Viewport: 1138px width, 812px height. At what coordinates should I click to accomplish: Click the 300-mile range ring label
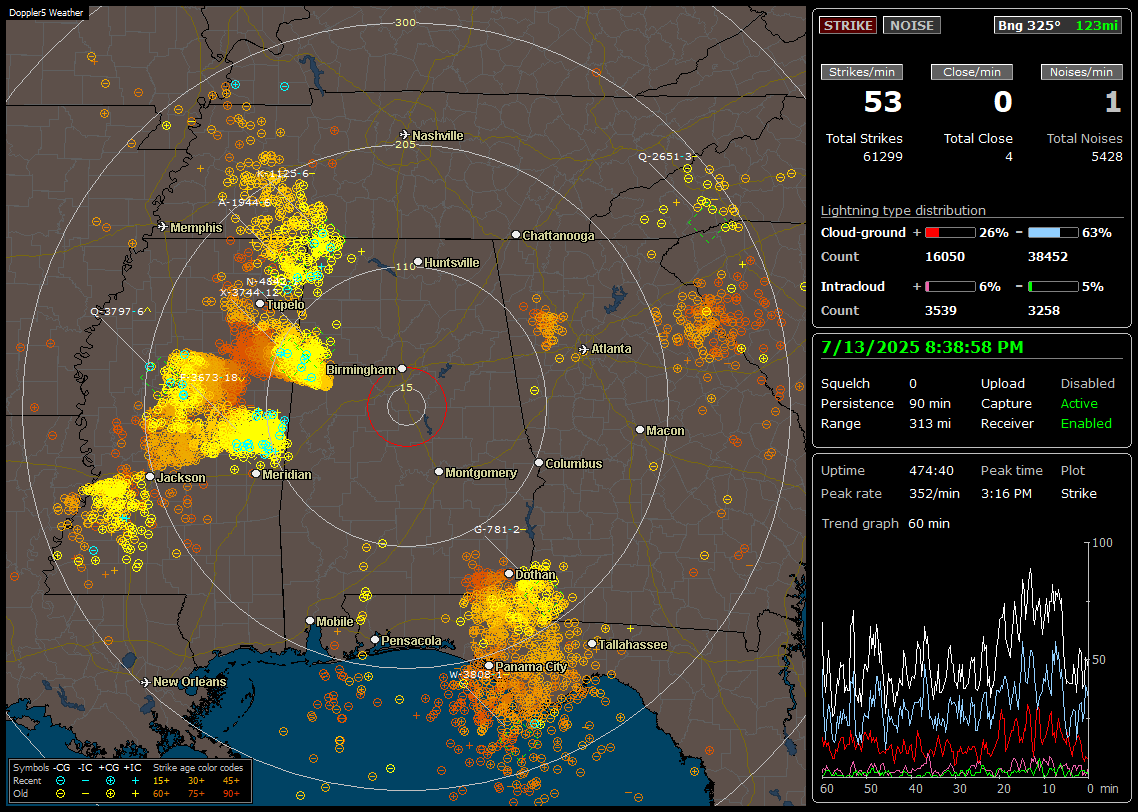[405, 22]
